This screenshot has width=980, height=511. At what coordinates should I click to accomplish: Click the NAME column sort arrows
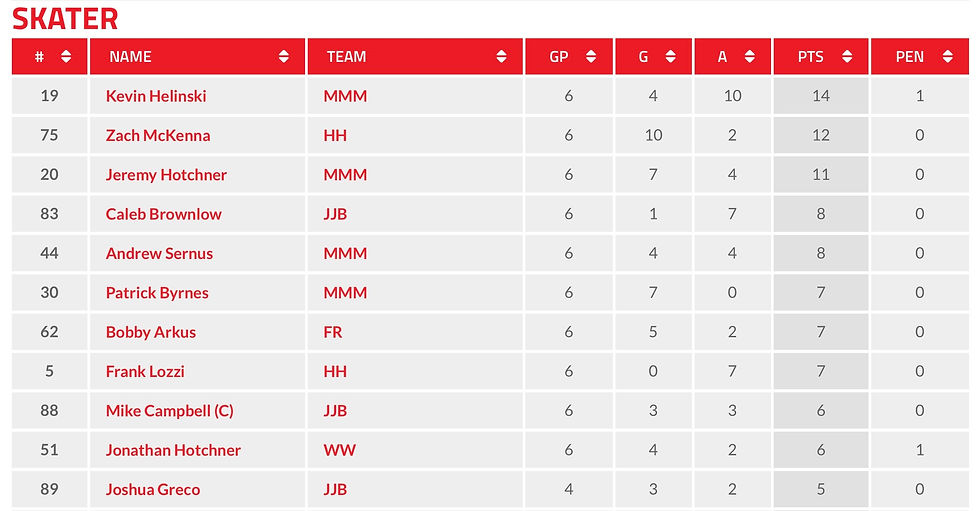tap(284, 57)
